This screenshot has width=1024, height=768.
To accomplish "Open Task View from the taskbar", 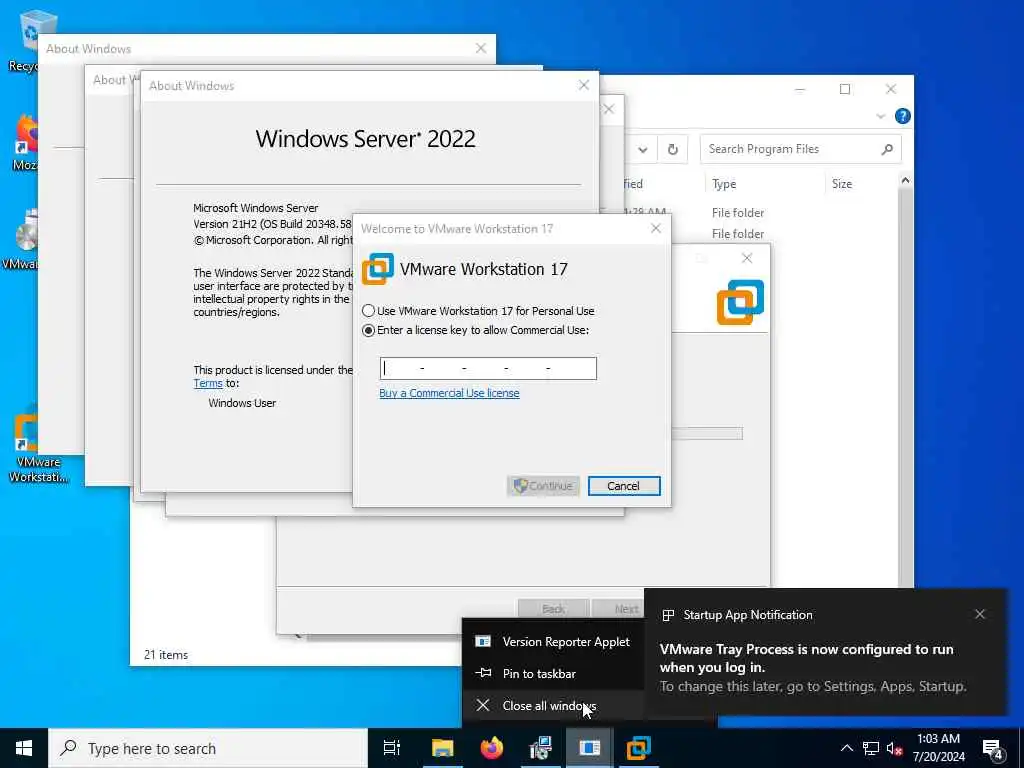I will click(x=392, y=748).
